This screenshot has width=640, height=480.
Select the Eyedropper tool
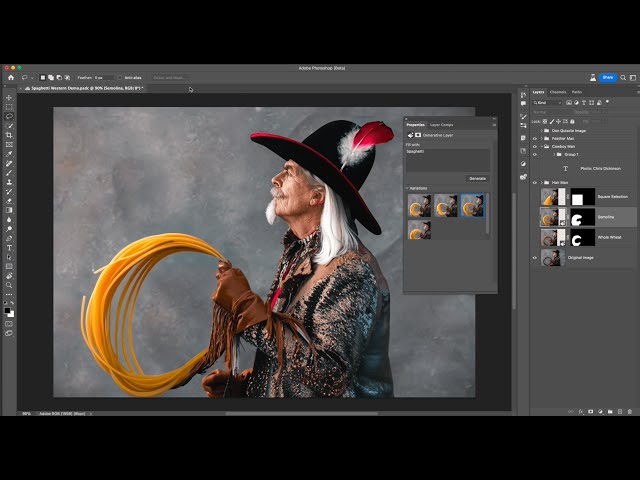[x=9, y=154]
